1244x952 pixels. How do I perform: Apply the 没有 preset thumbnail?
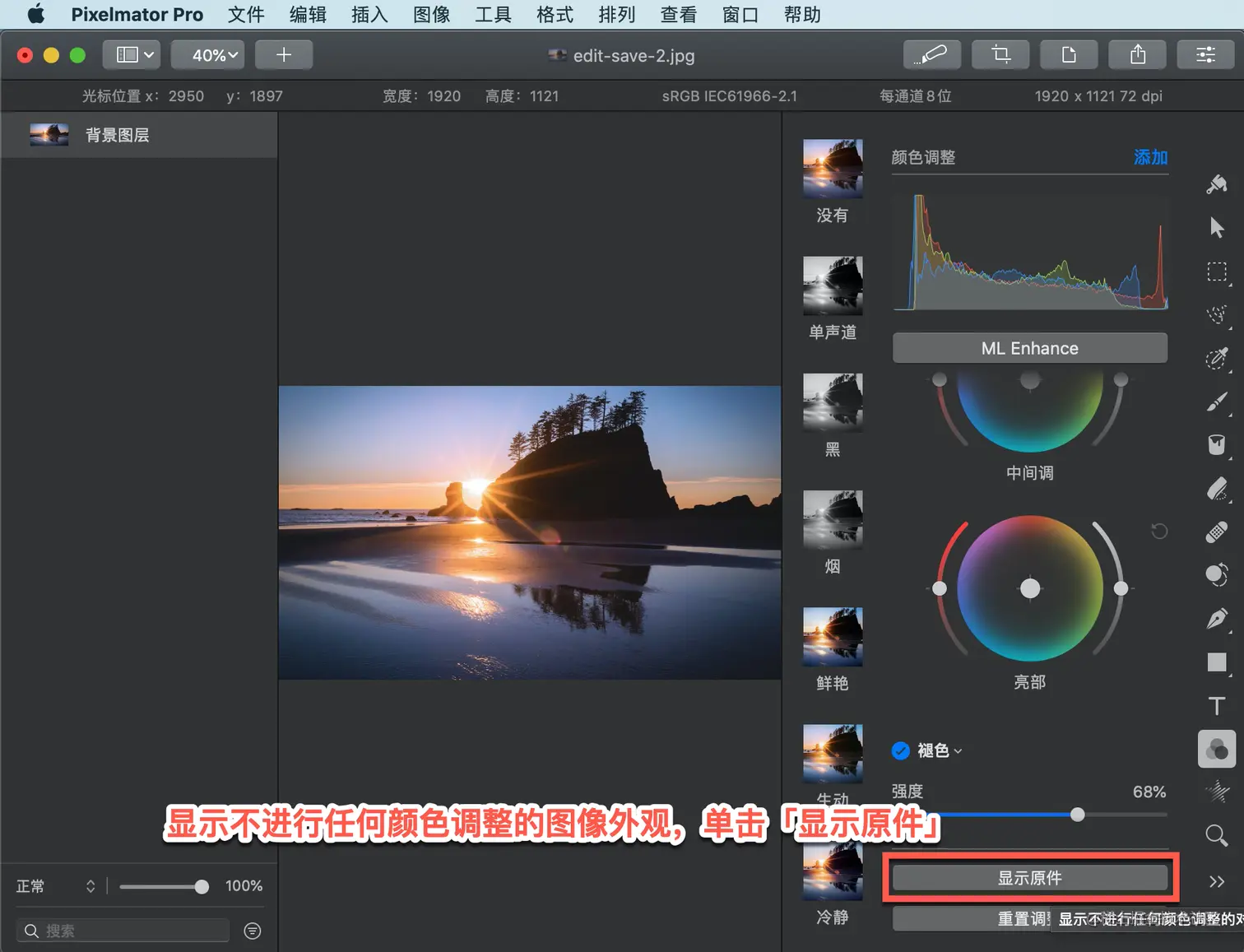point(833,169)
